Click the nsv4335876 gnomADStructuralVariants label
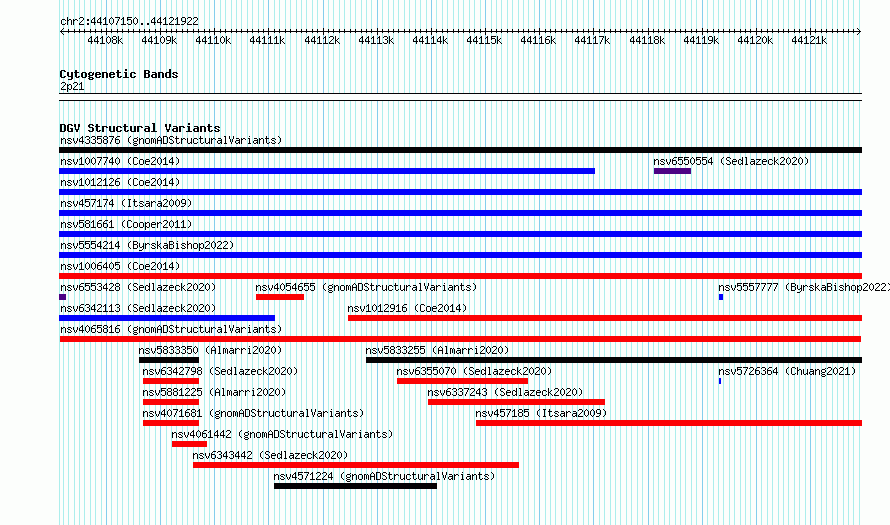 coord(171,140)
